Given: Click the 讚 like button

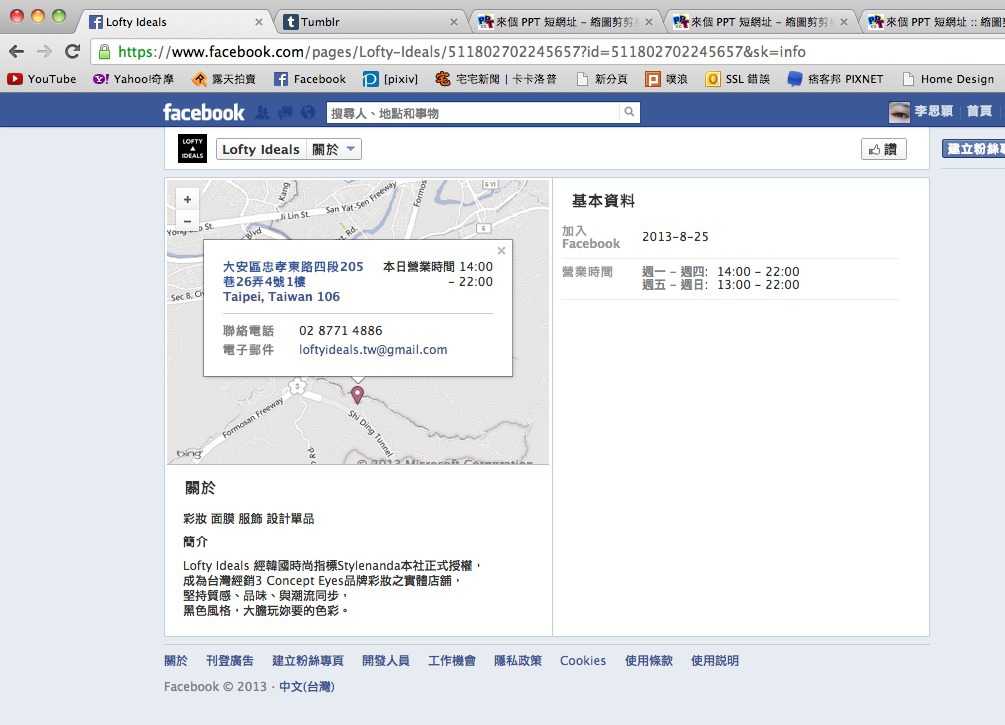Looking at the screenshot, I should point(883,149).
